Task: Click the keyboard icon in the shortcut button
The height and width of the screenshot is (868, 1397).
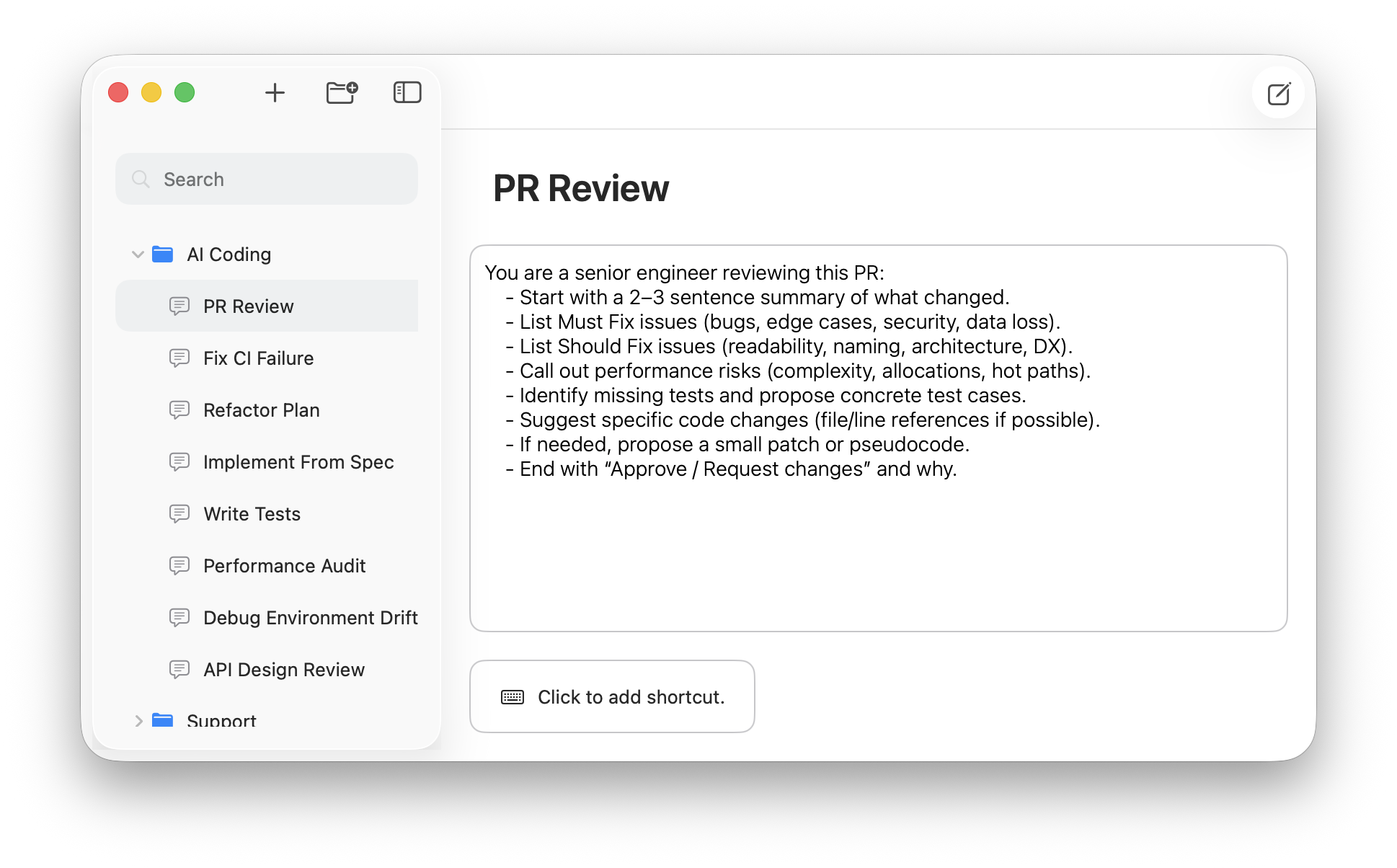Action: [x=512, y=696]
